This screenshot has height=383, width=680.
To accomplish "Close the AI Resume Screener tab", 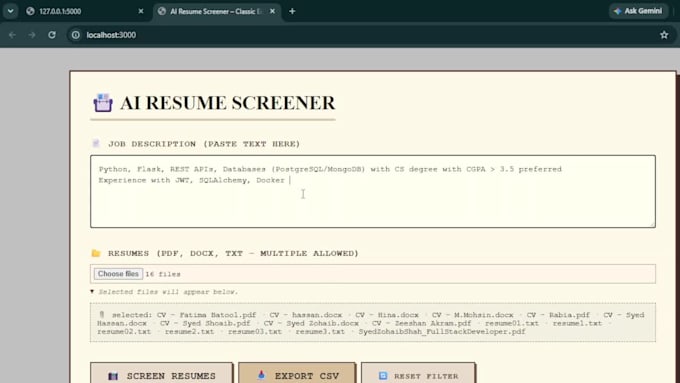I will (x=272, y=11).
